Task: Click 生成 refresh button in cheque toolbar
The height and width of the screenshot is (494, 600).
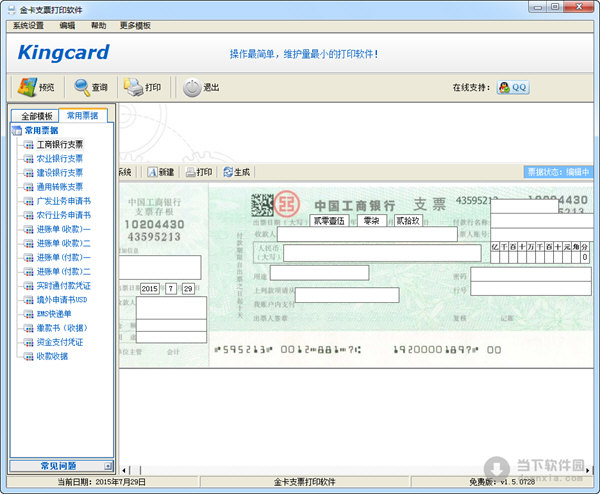Action: pos(237,172)
